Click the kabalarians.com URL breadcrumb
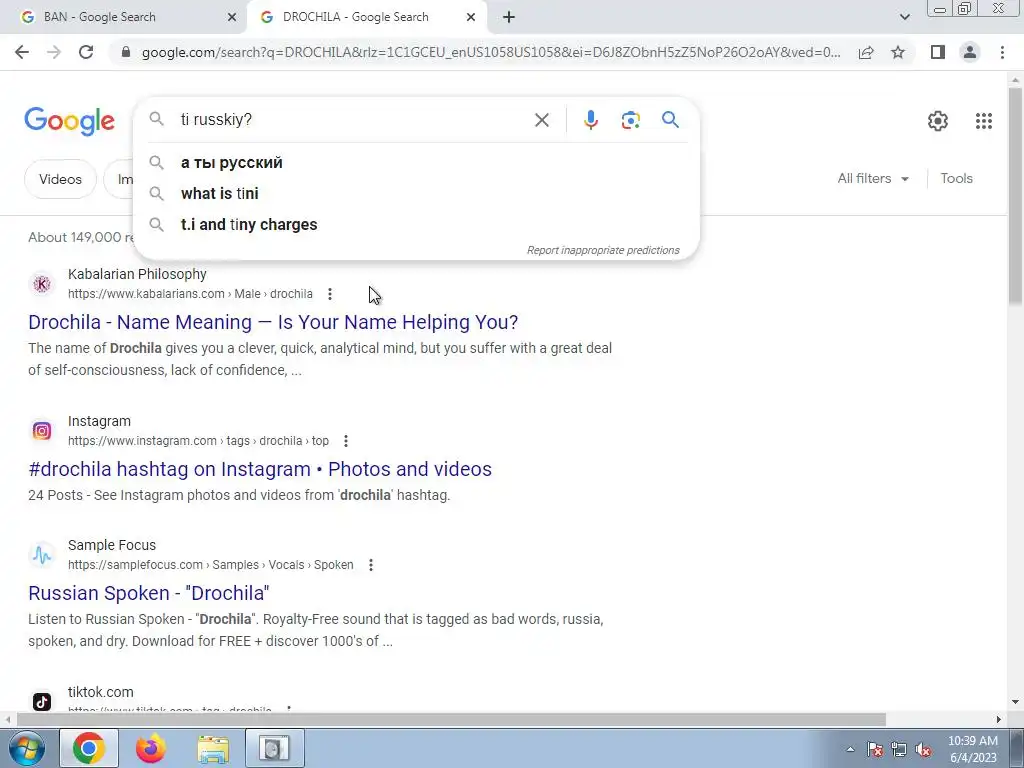This screenshot has width=1024, height=768. coord(190,294)
